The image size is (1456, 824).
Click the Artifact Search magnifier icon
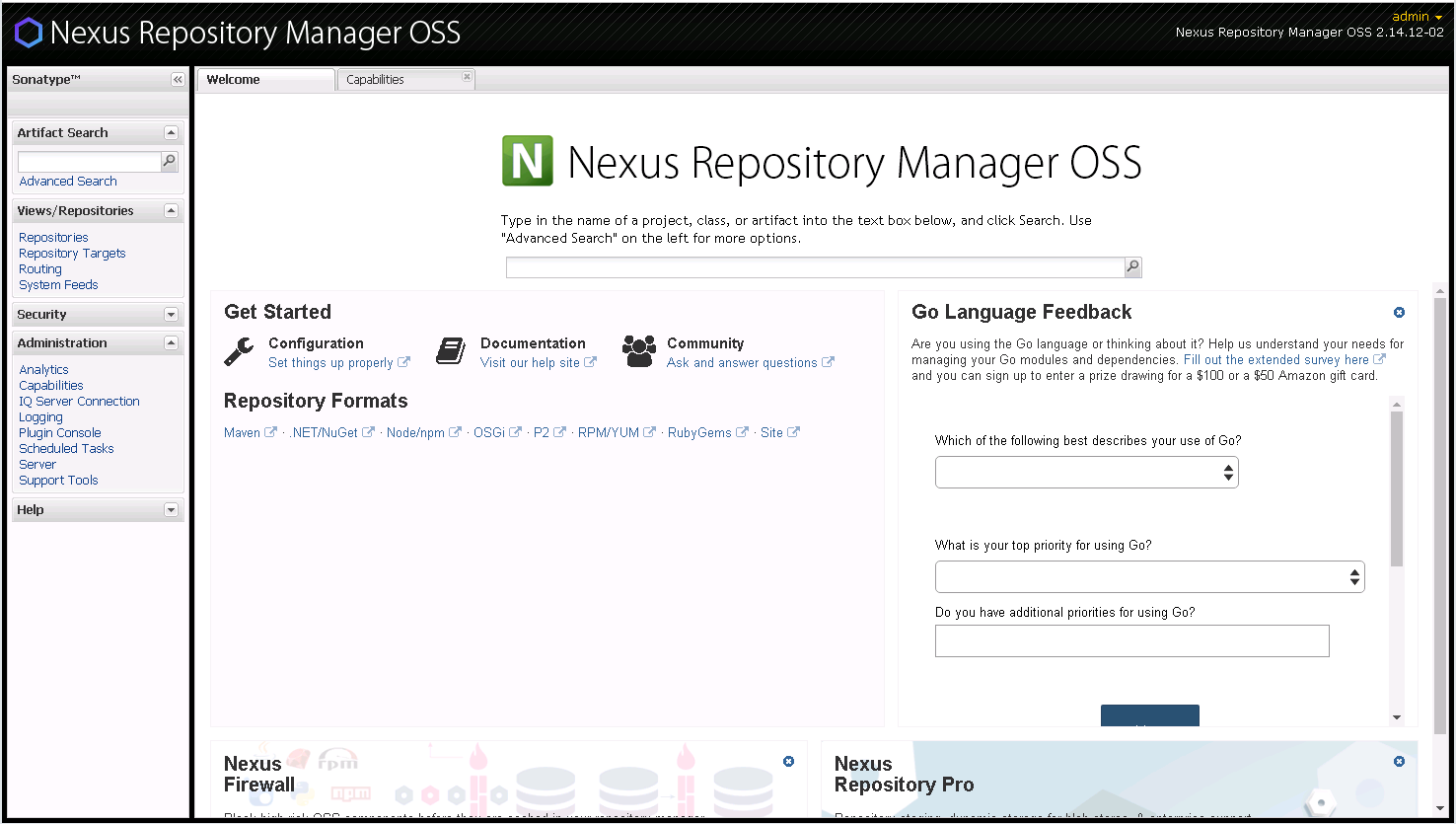coord(170,161)
